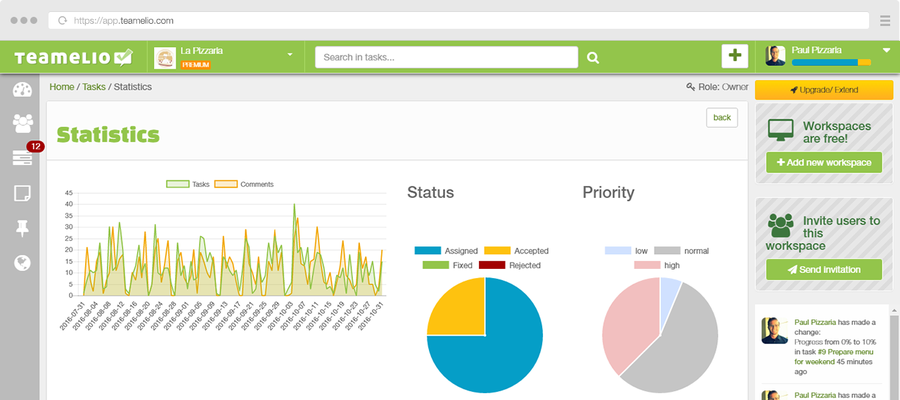
Task: Open the pushpin icon in sidebar
Action: click(x=22, y=228)
